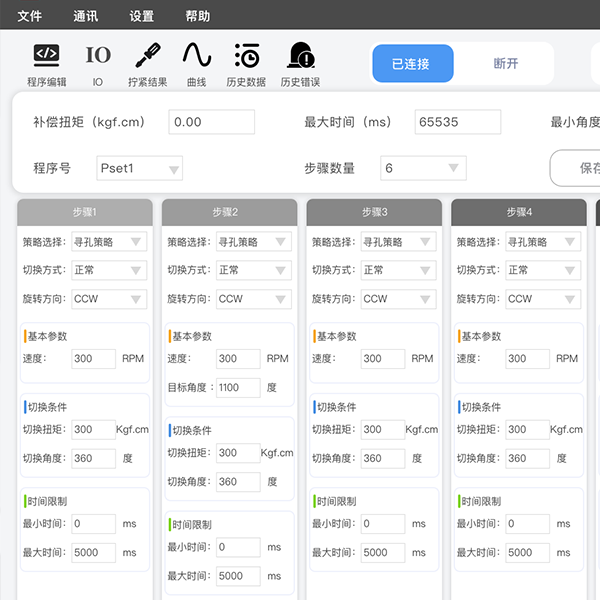Image resolution: width=600 pixels, height=600 pixels.
Task: Click 步骤3 最小时间 input field
Action: click(x=383, y=524)
